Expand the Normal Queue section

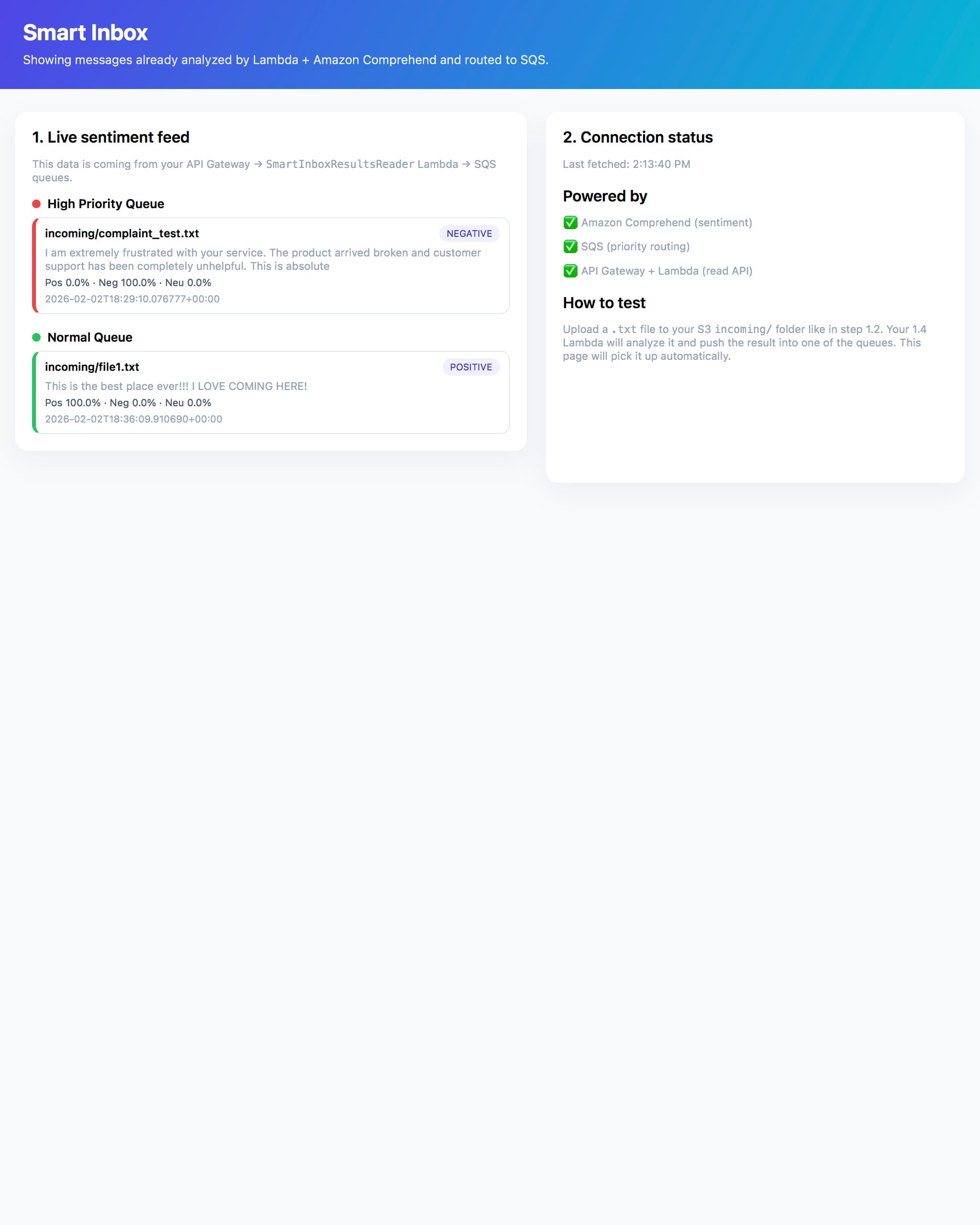[x=90, y=337]
